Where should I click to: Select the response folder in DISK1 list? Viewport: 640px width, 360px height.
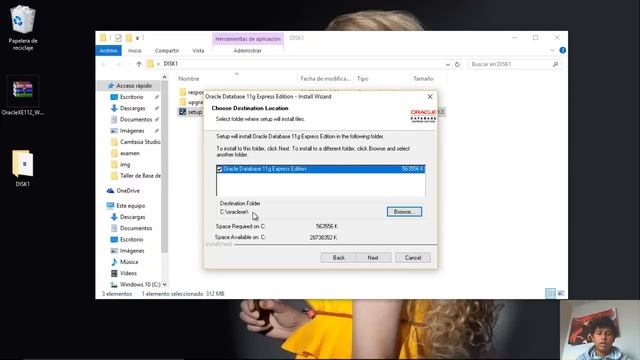click(191, 92)
